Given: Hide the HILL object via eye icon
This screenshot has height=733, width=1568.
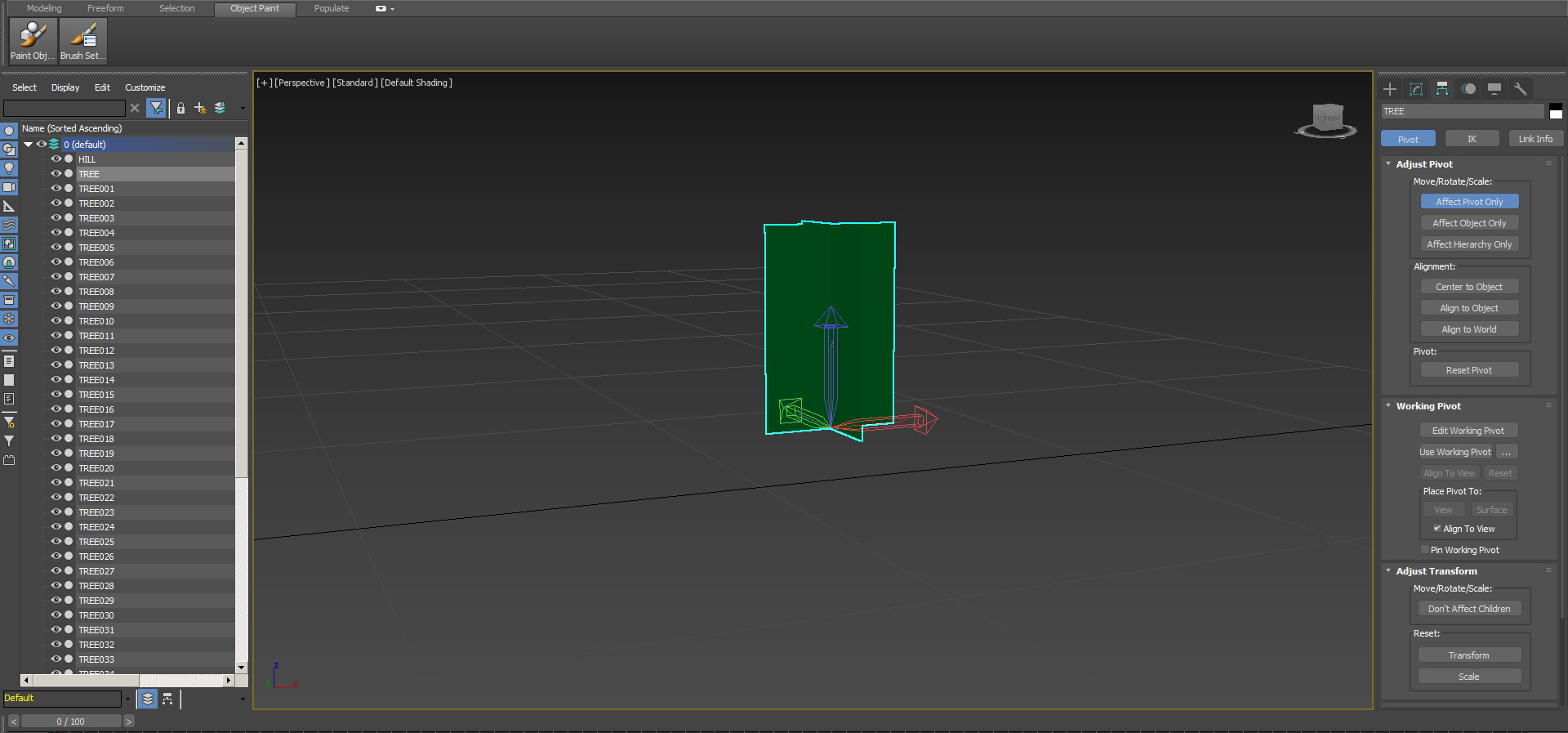Looking at the screenshot, I should (56, 159).
